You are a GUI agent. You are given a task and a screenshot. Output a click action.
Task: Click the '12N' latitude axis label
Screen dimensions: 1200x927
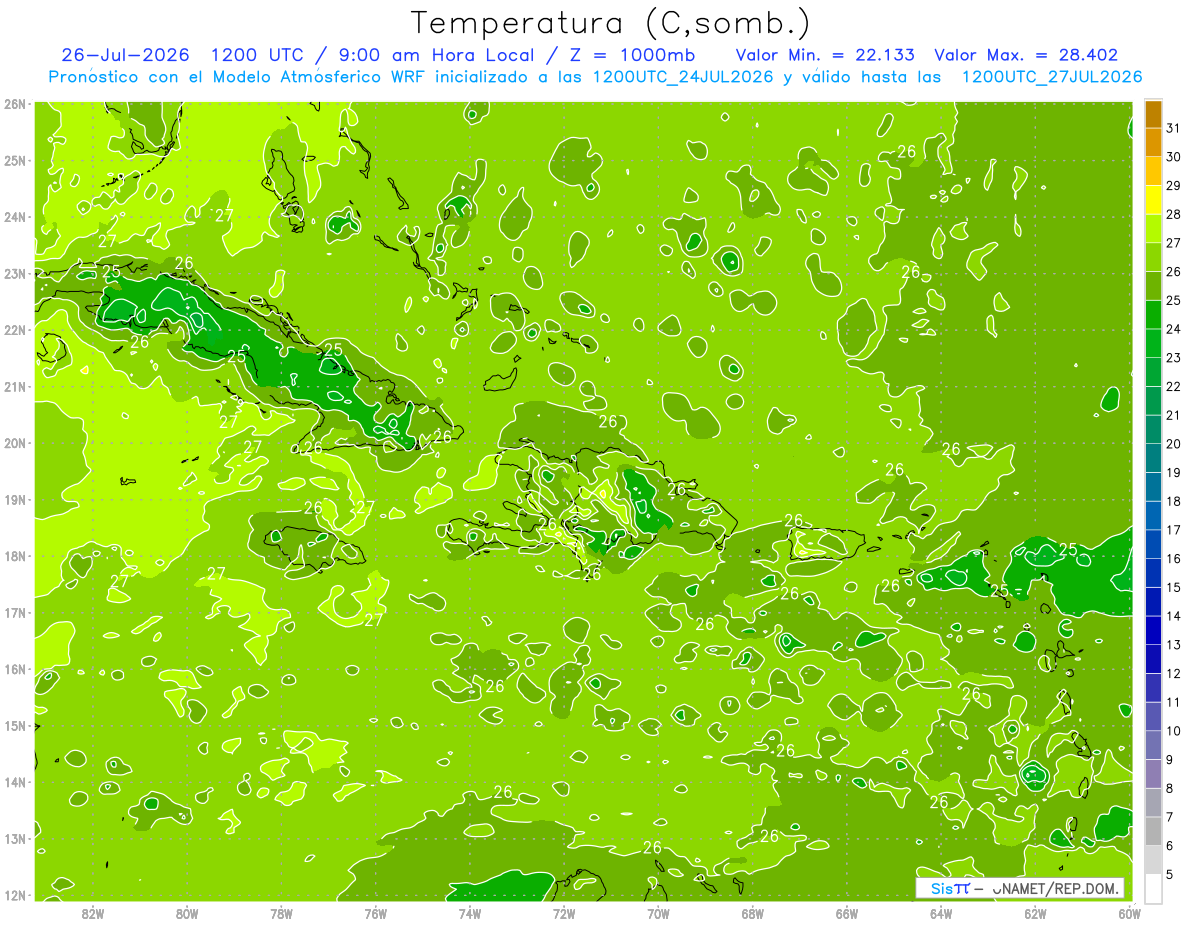coord(15,895)
